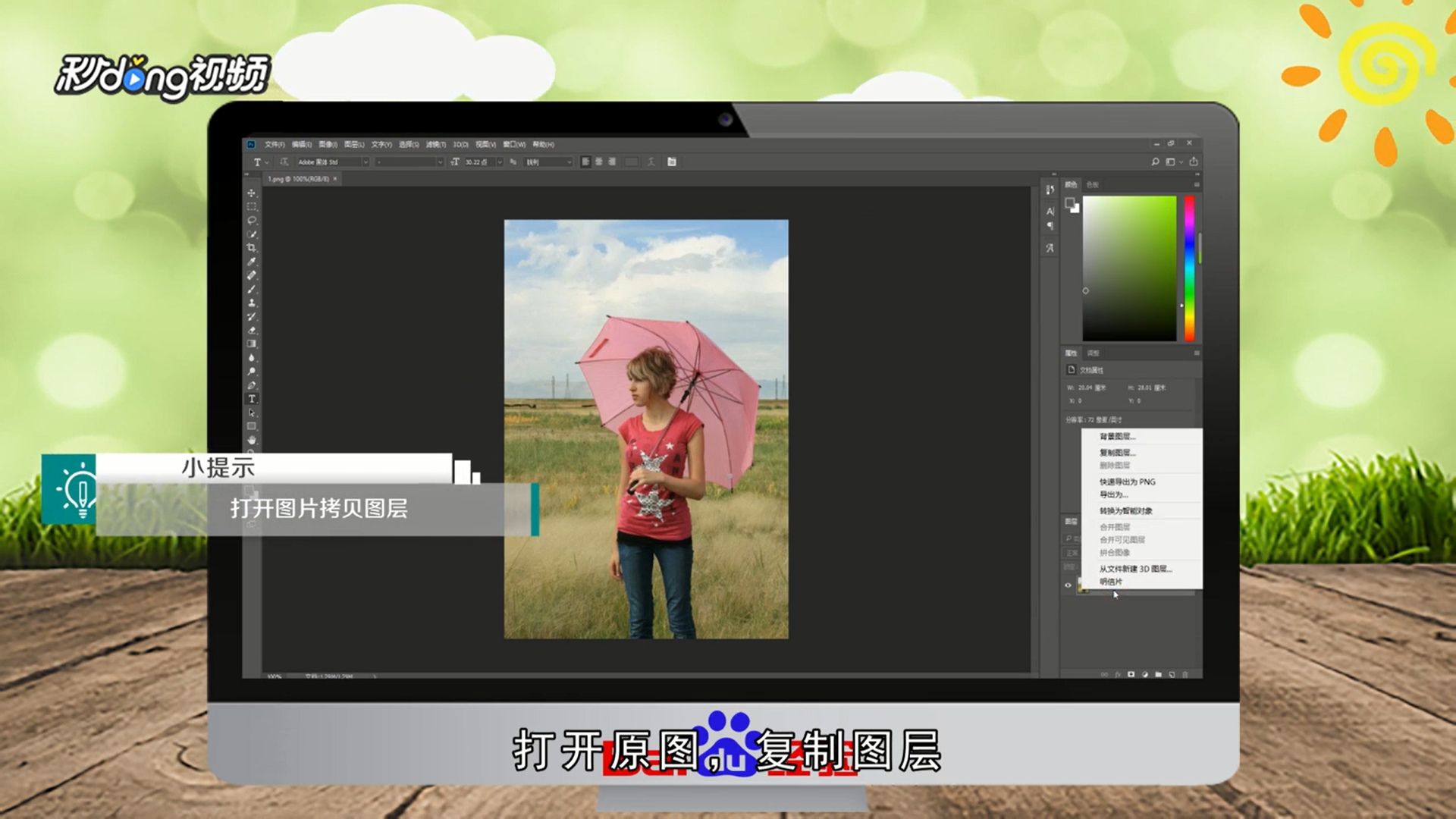Select the Horizontal Type tool
The width and height of the screenshot is (1456, 819).
point(252,399)
